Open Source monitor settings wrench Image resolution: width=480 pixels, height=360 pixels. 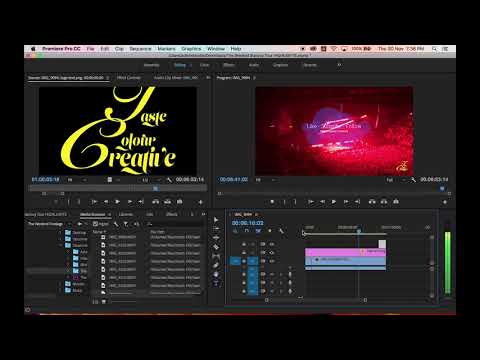tap(169, 180)
